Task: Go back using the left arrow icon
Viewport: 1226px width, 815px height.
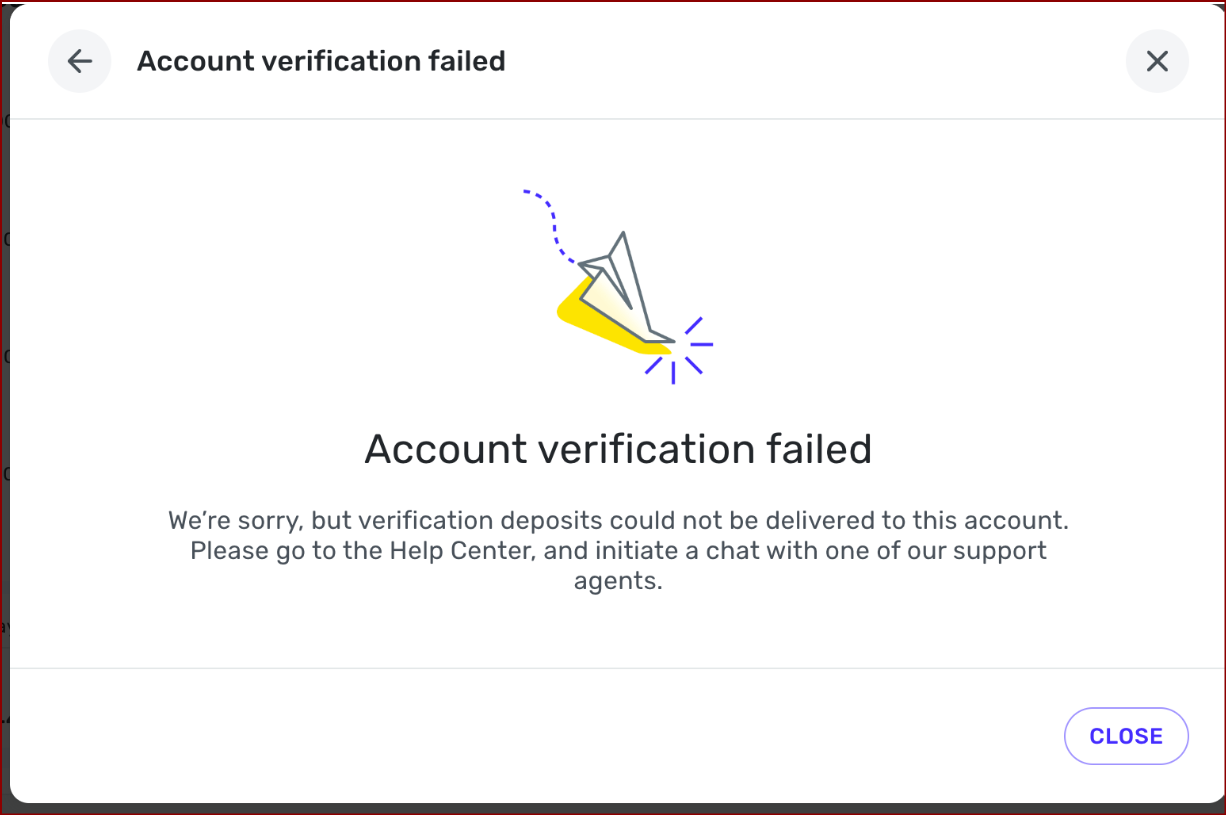Action: tap(79, 61)
